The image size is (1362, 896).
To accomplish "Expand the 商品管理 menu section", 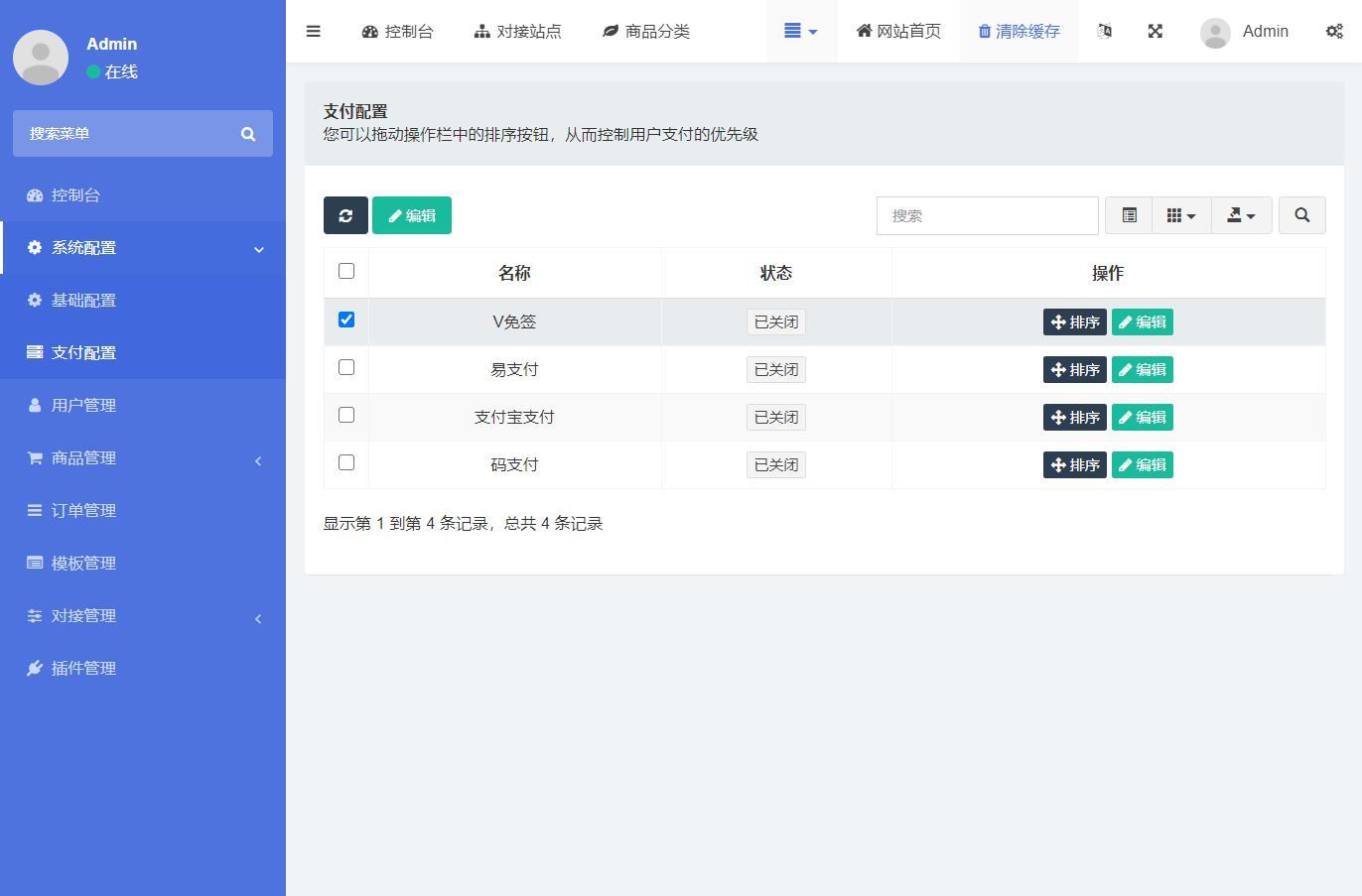I will 143,458.
